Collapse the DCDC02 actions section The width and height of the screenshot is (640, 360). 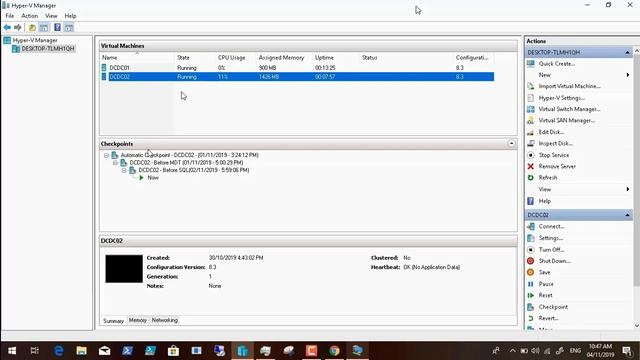click(x=627, y=215)
